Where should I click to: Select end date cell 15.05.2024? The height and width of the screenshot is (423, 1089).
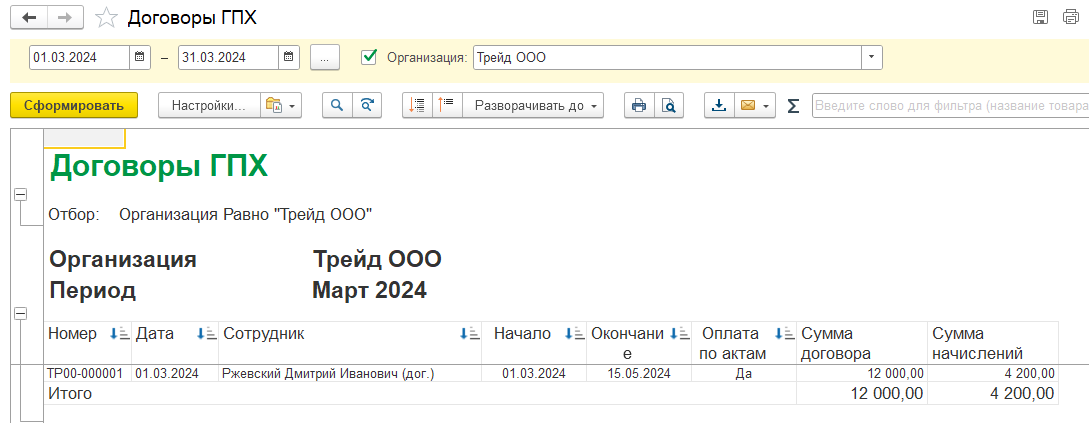click(x=639, y=373)
